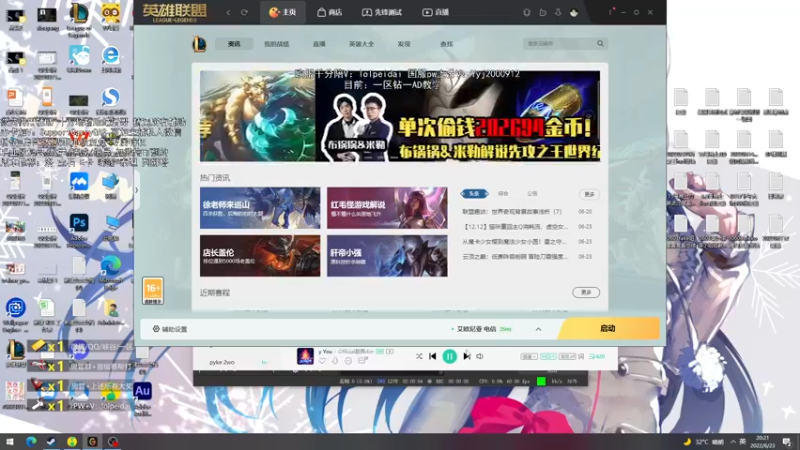Image resolution: width=800 pixels, height=450 pixels.
Task: Download the current song in music player
Action: 335,361
